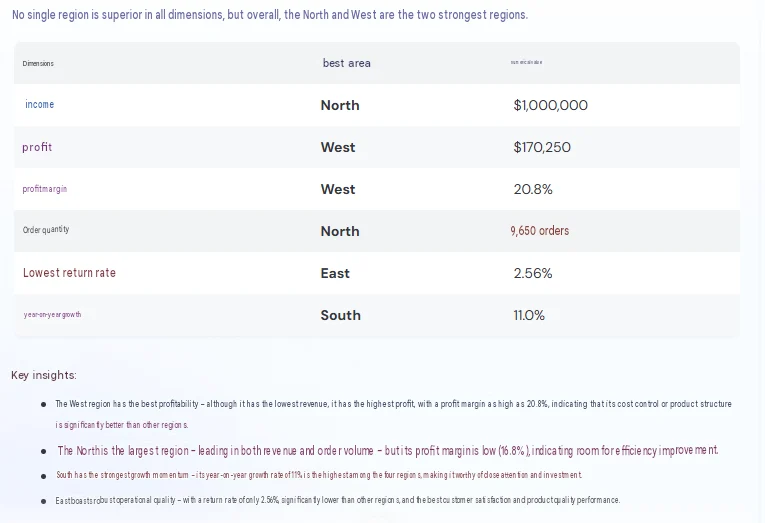The image size is (765, 523).
Task: Click the '9,650 orders' value
Action: click(x=540, y=230)
